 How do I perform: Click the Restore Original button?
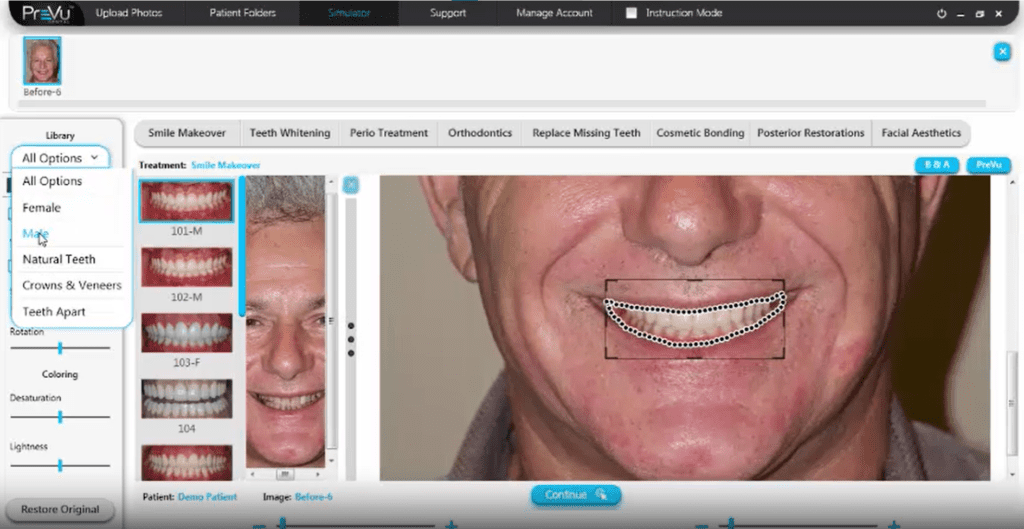(x=60, y=510)
